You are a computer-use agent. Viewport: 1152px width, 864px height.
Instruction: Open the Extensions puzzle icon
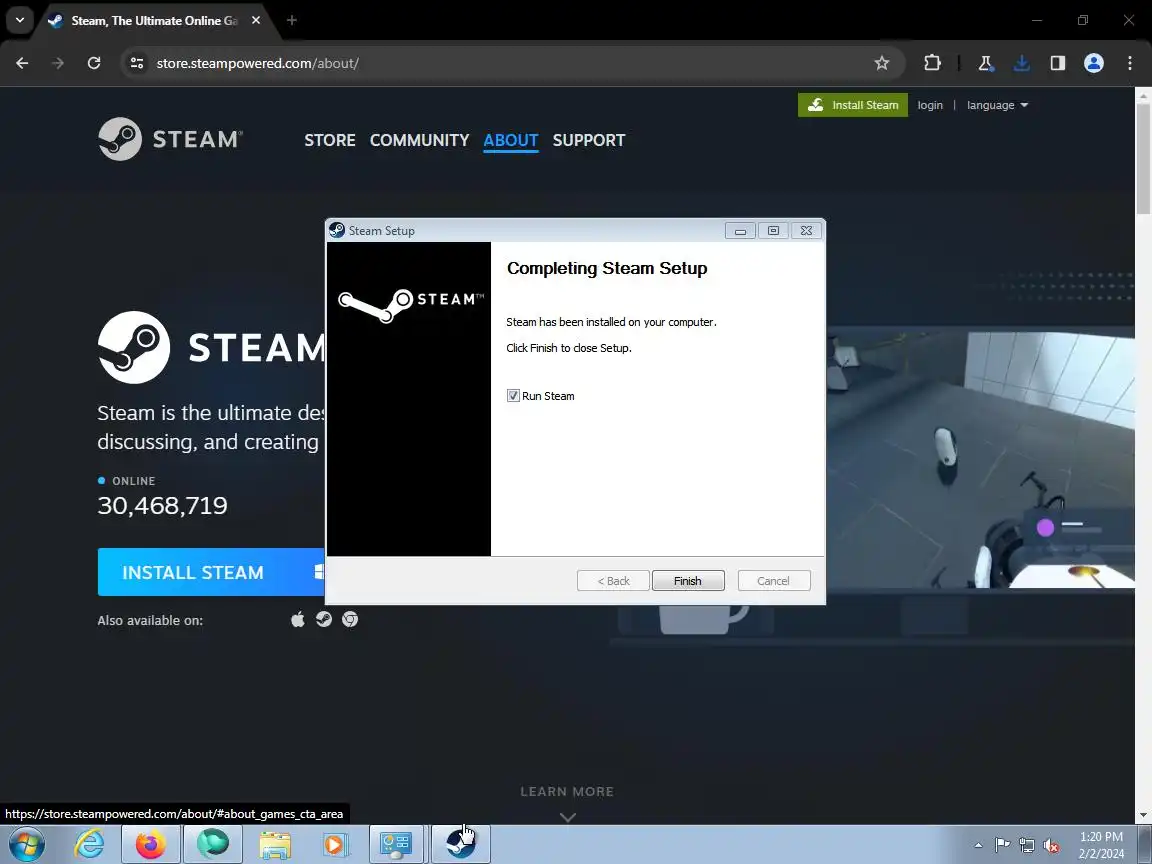[x=932, y=63]
